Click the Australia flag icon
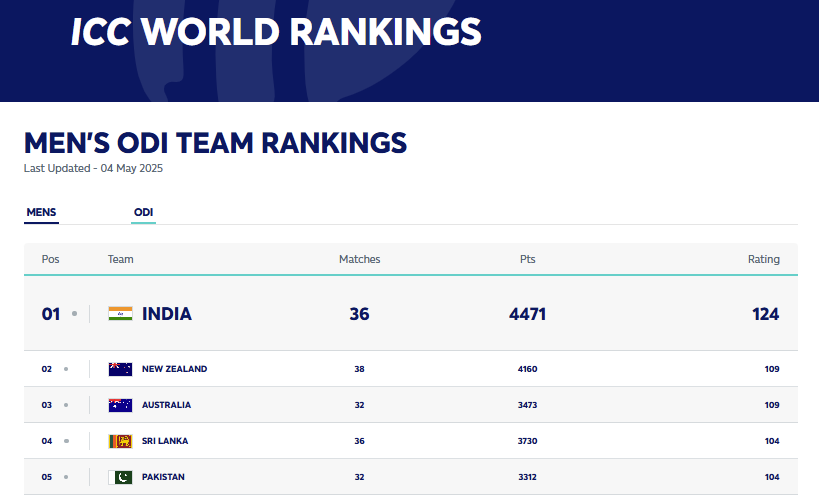The image size is (819, 496). tap(120, 405)
